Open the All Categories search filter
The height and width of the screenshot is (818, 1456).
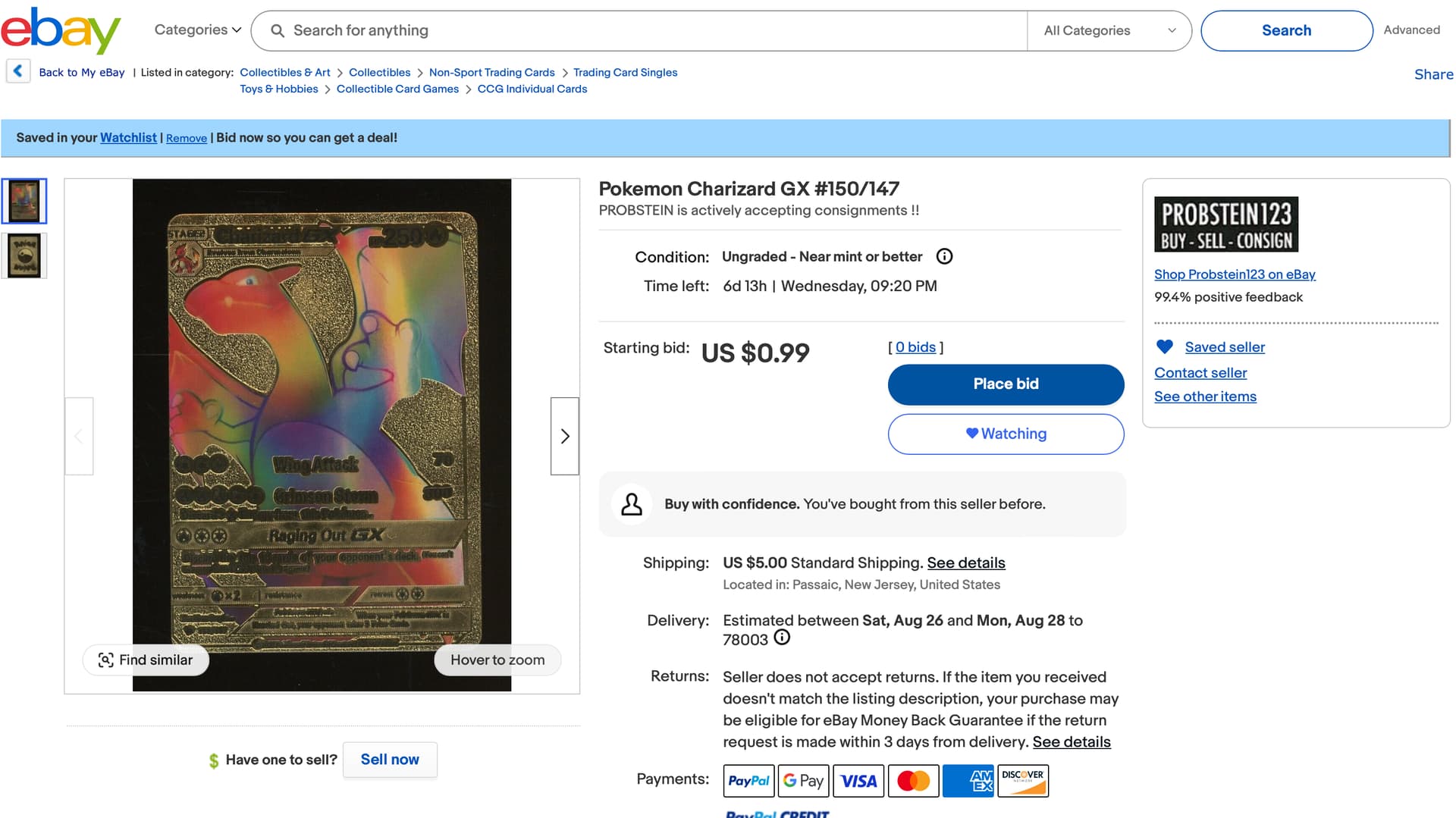(1109, 30)
